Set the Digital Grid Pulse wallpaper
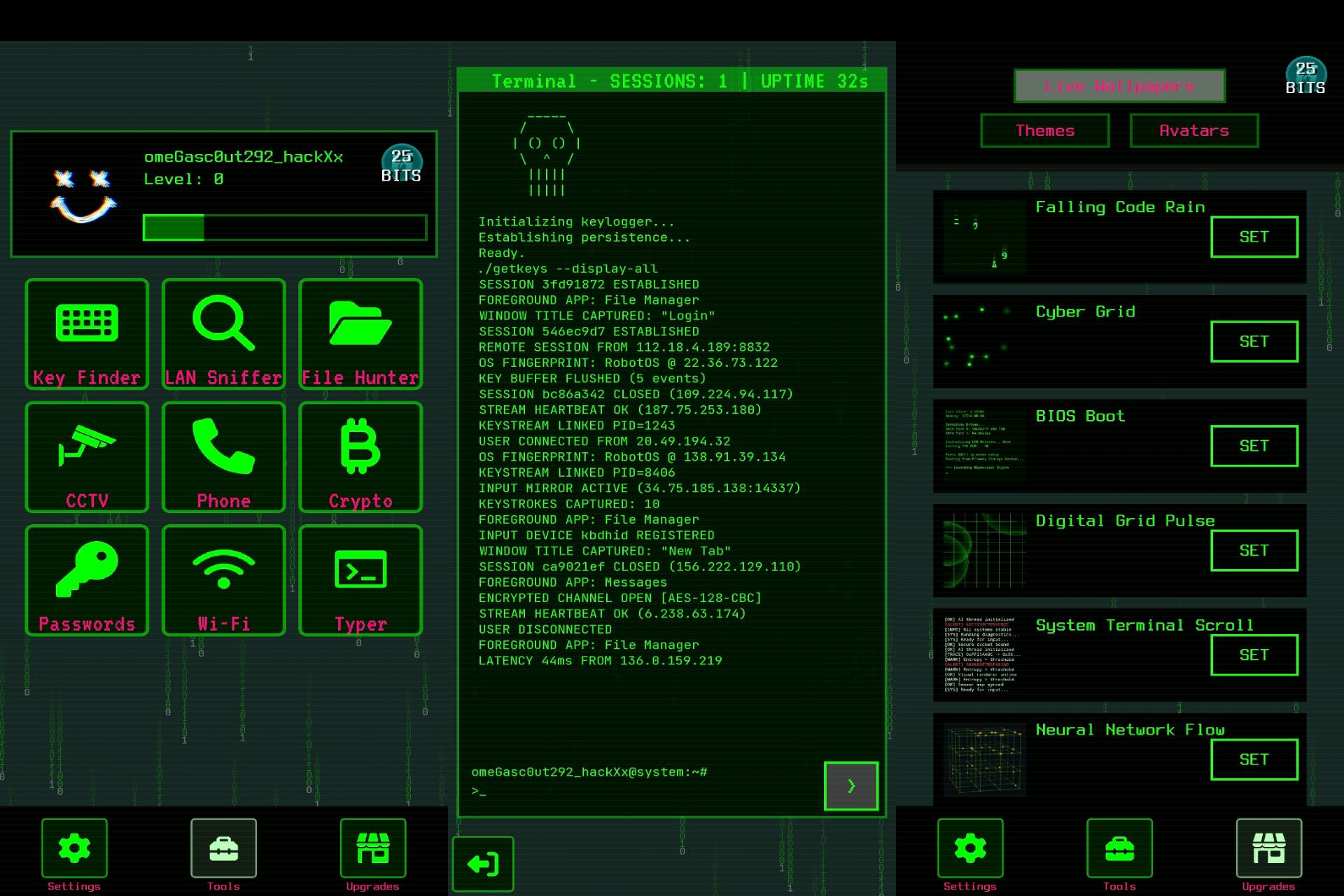Image resolution: width=1344 pixels, height=896 pixels. coord(1254,550)
